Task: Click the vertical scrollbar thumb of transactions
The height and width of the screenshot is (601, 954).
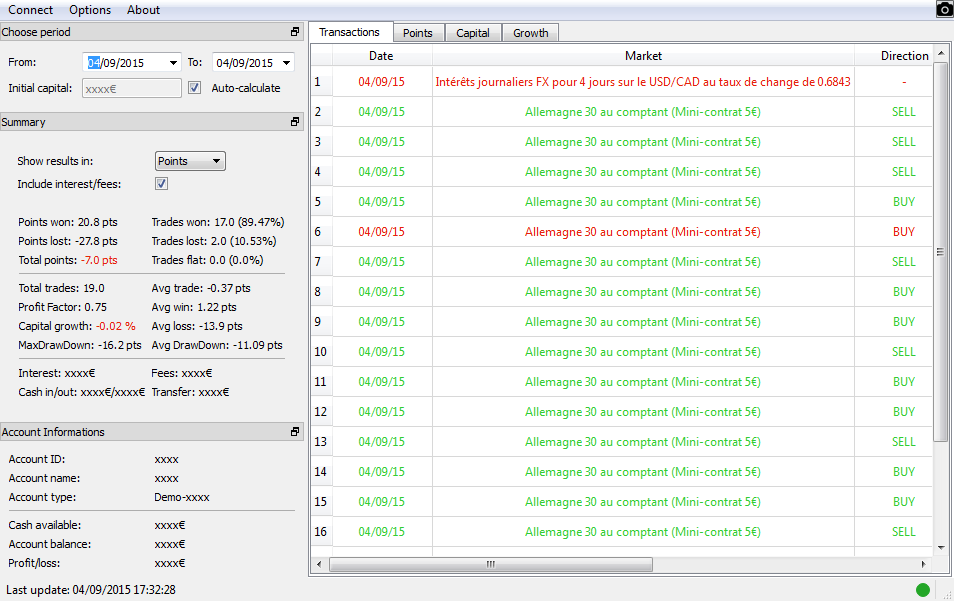Action: (941, 251)
